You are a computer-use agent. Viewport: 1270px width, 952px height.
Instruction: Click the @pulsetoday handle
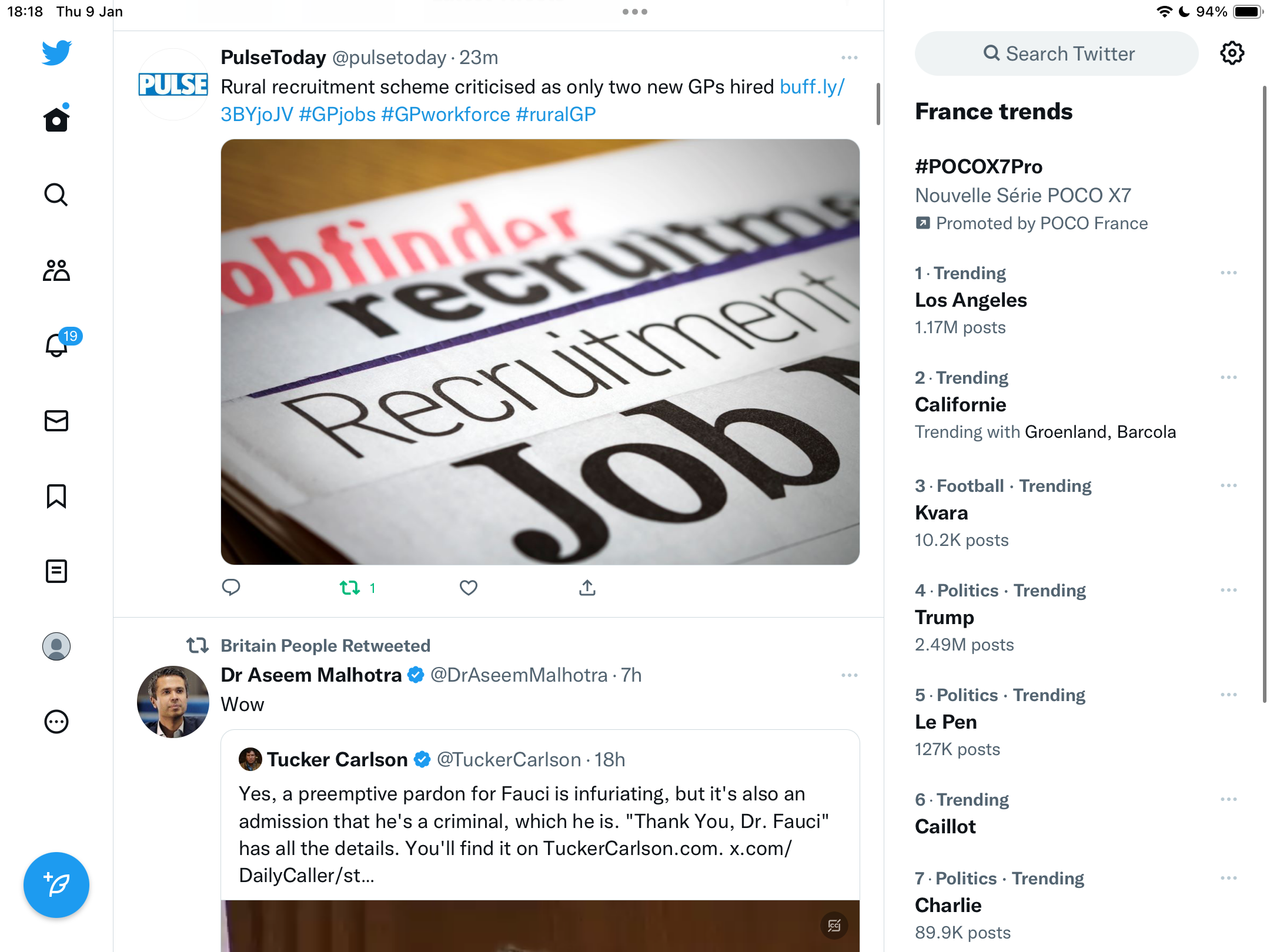[x=389, y=58]
